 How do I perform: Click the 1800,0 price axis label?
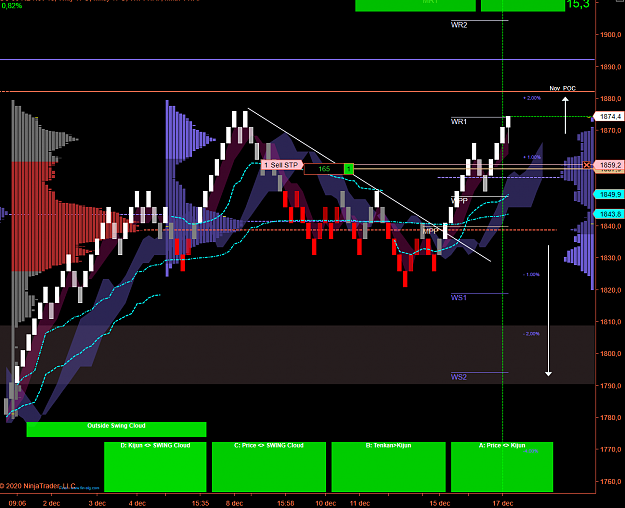tap(610, 354)
